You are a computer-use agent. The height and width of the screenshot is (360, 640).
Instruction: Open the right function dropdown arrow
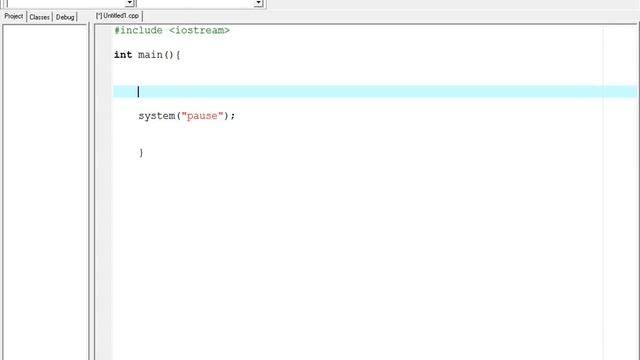[x=258, y=3]
